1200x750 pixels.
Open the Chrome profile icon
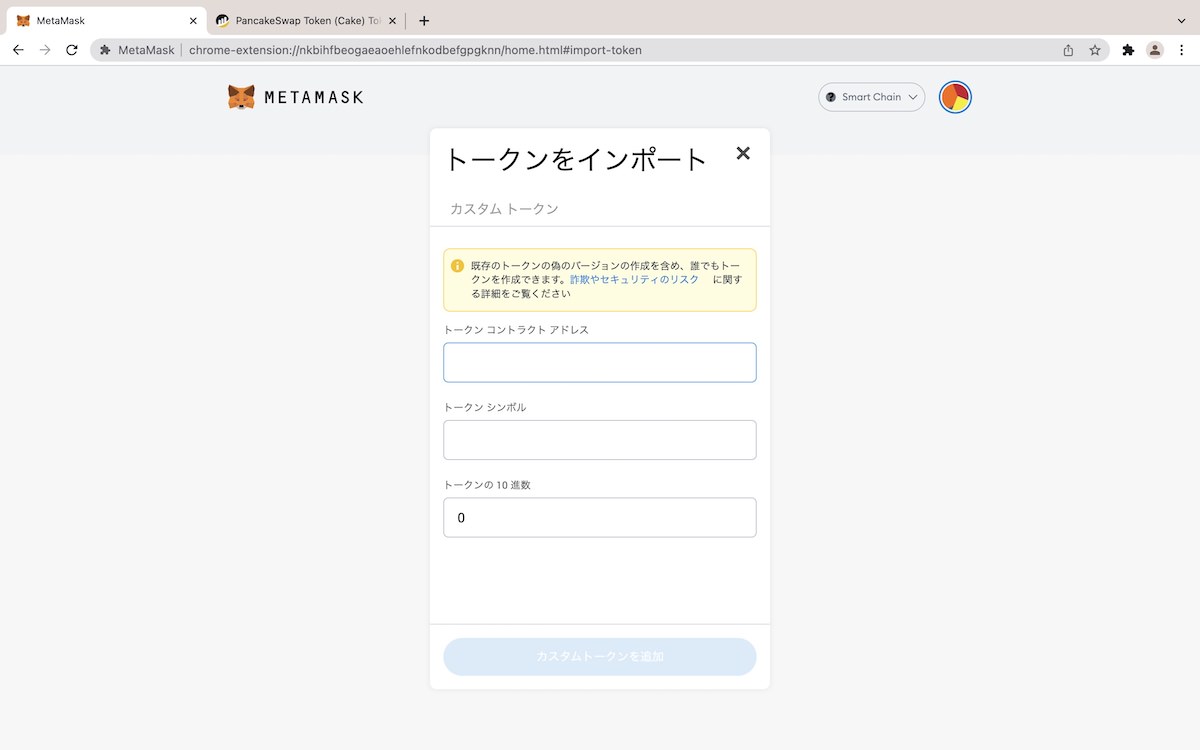[1155, 50]
